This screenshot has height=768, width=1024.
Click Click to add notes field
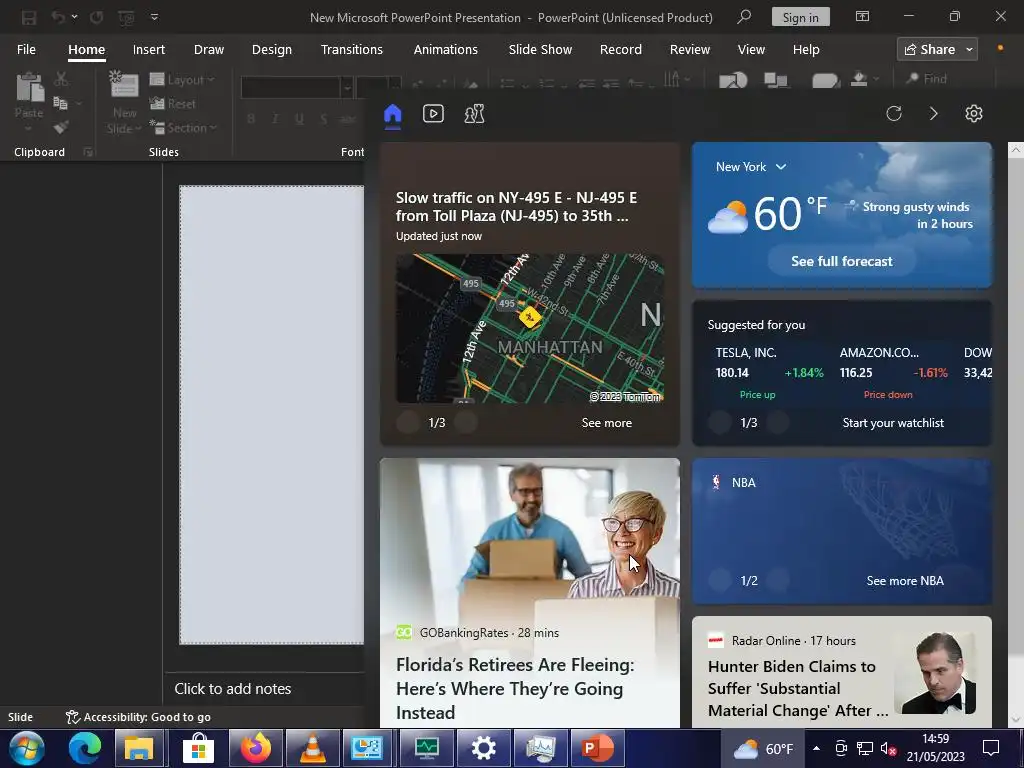(233, 689)
